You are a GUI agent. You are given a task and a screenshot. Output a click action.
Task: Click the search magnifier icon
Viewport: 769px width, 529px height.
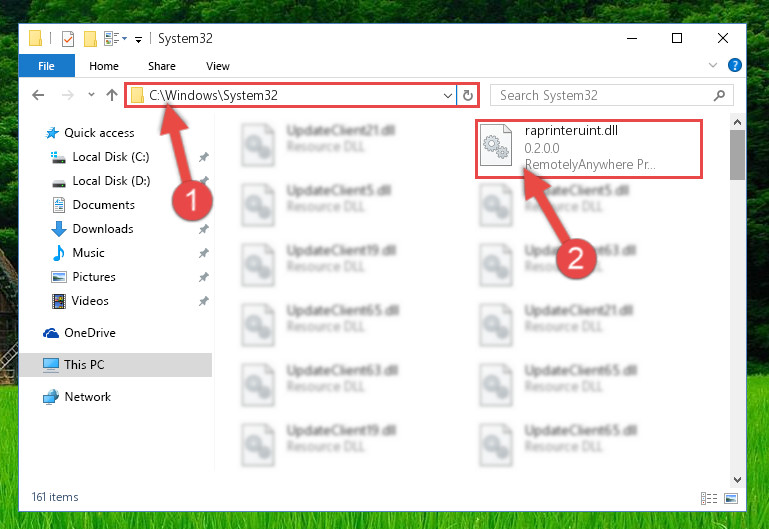[x=719, y=95]
